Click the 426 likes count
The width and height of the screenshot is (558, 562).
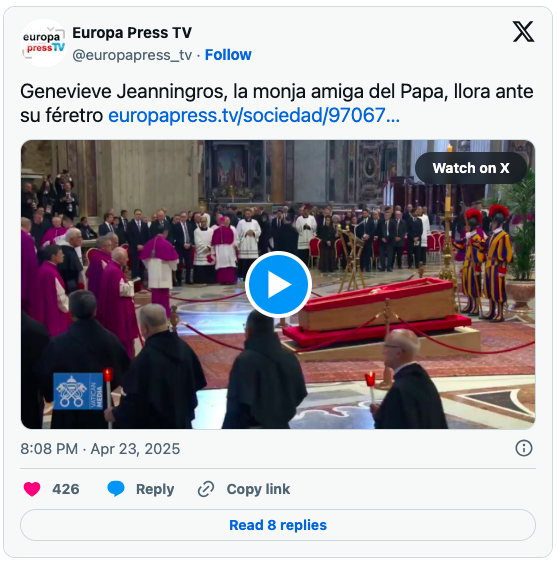point(66,489)
